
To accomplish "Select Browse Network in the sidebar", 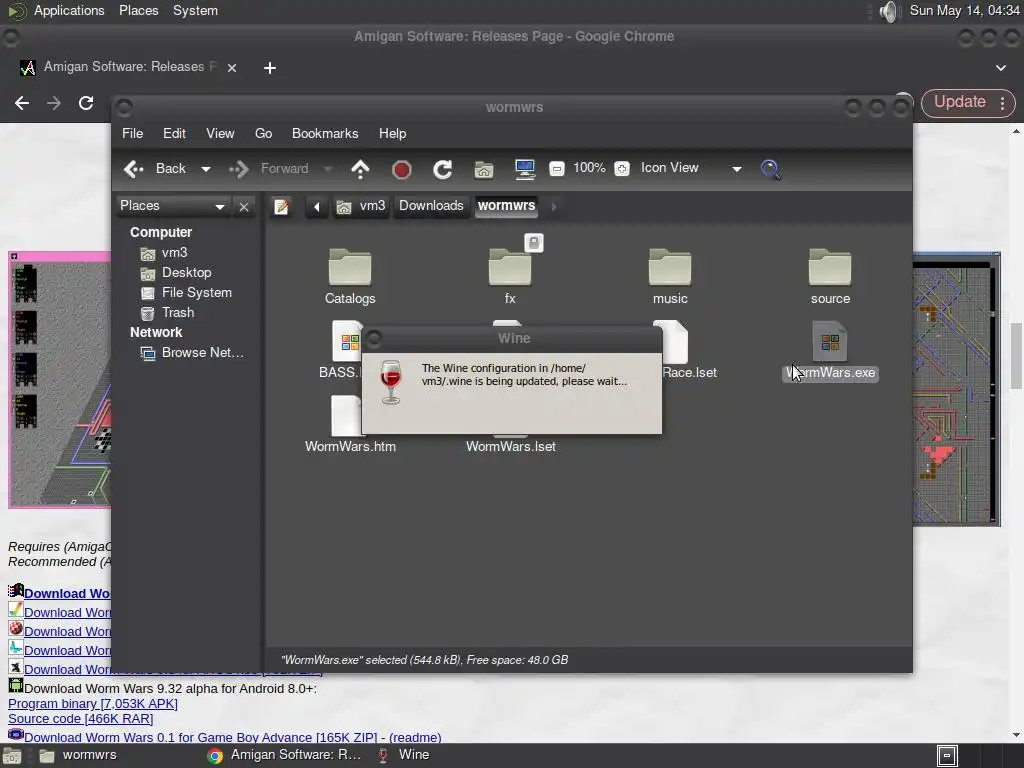I will tap(193, 353).
